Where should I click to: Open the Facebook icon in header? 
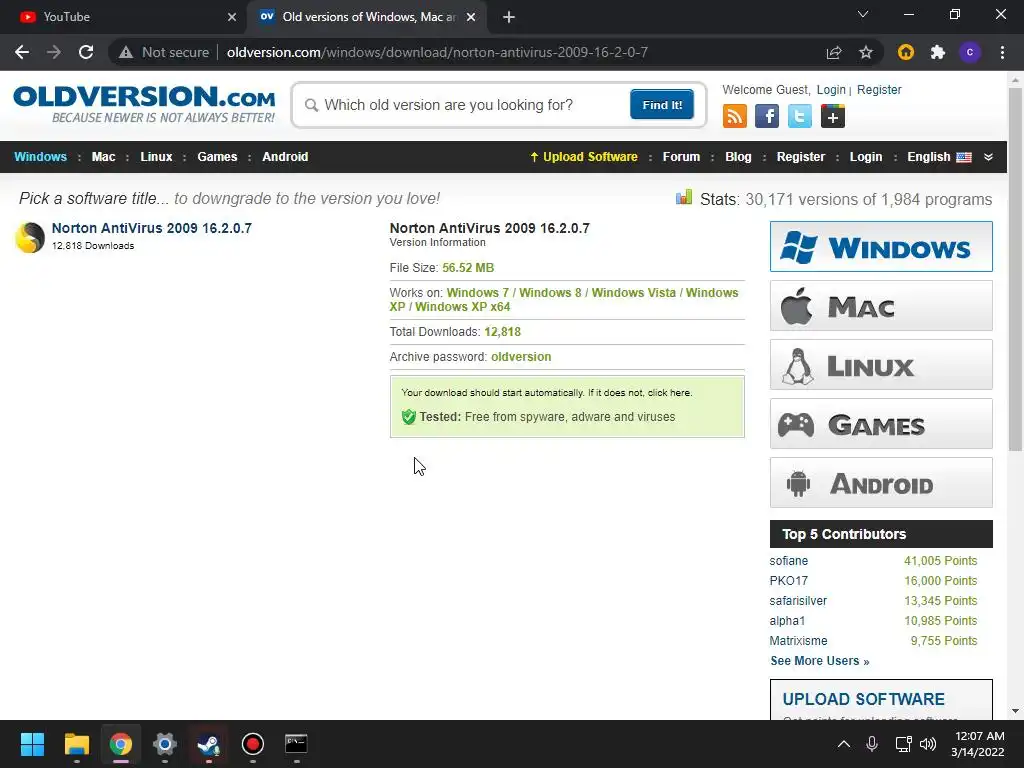pos(767,116)
